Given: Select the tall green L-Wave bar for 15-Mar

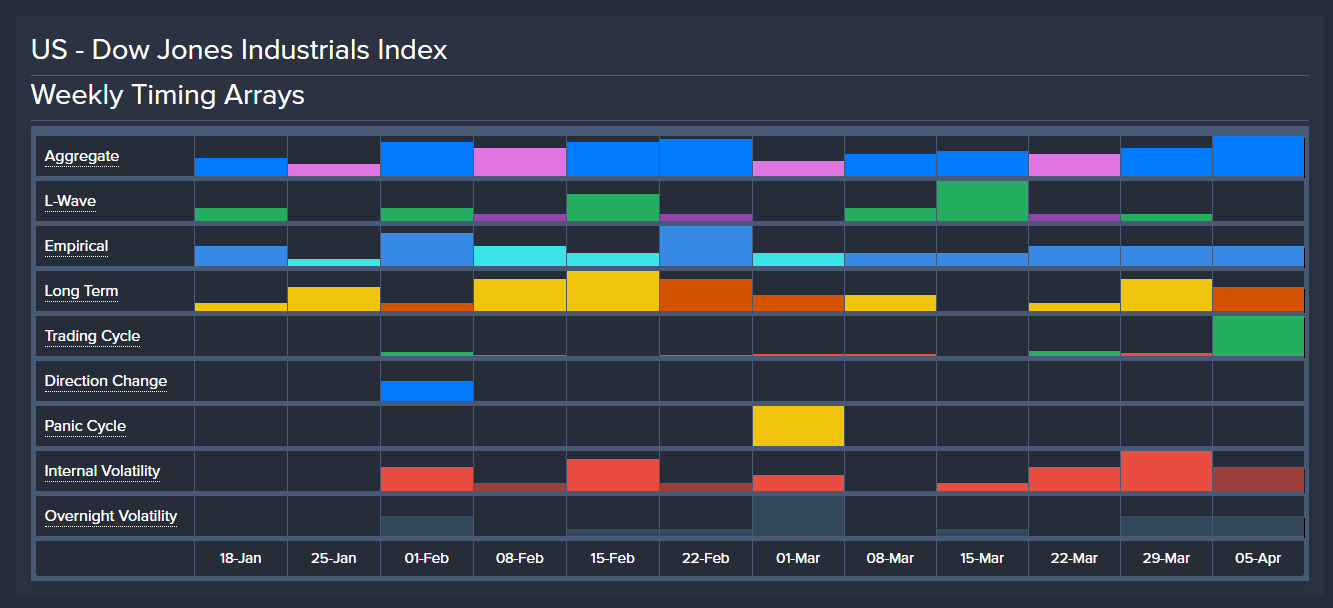Looking at the screenshot, I should (982, 201).
